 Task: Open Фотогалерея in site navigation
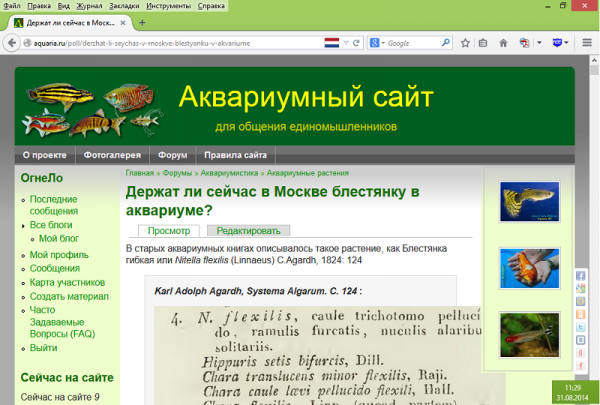[x=112, y=155]
